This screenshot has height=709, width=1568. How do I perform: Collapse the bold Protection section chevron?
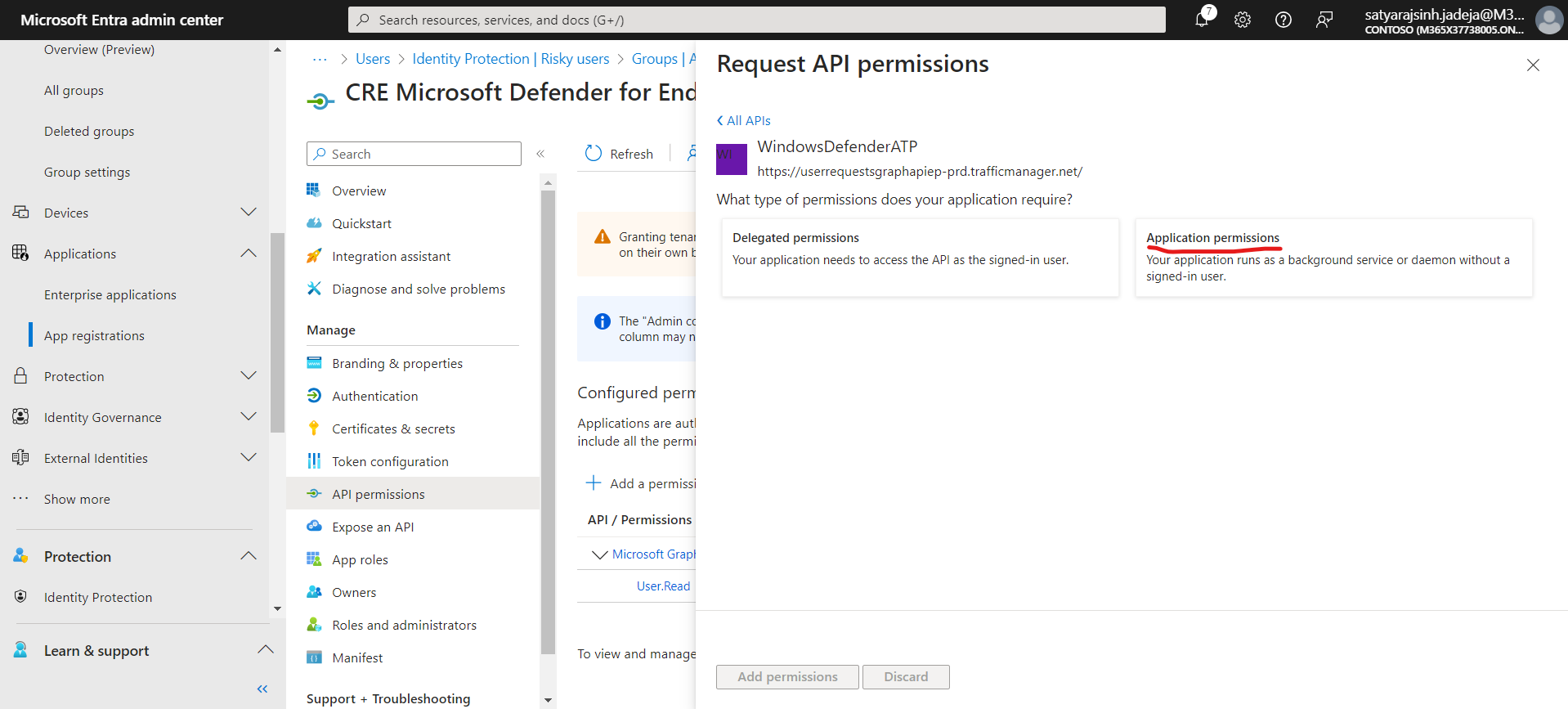click(249, 556)
